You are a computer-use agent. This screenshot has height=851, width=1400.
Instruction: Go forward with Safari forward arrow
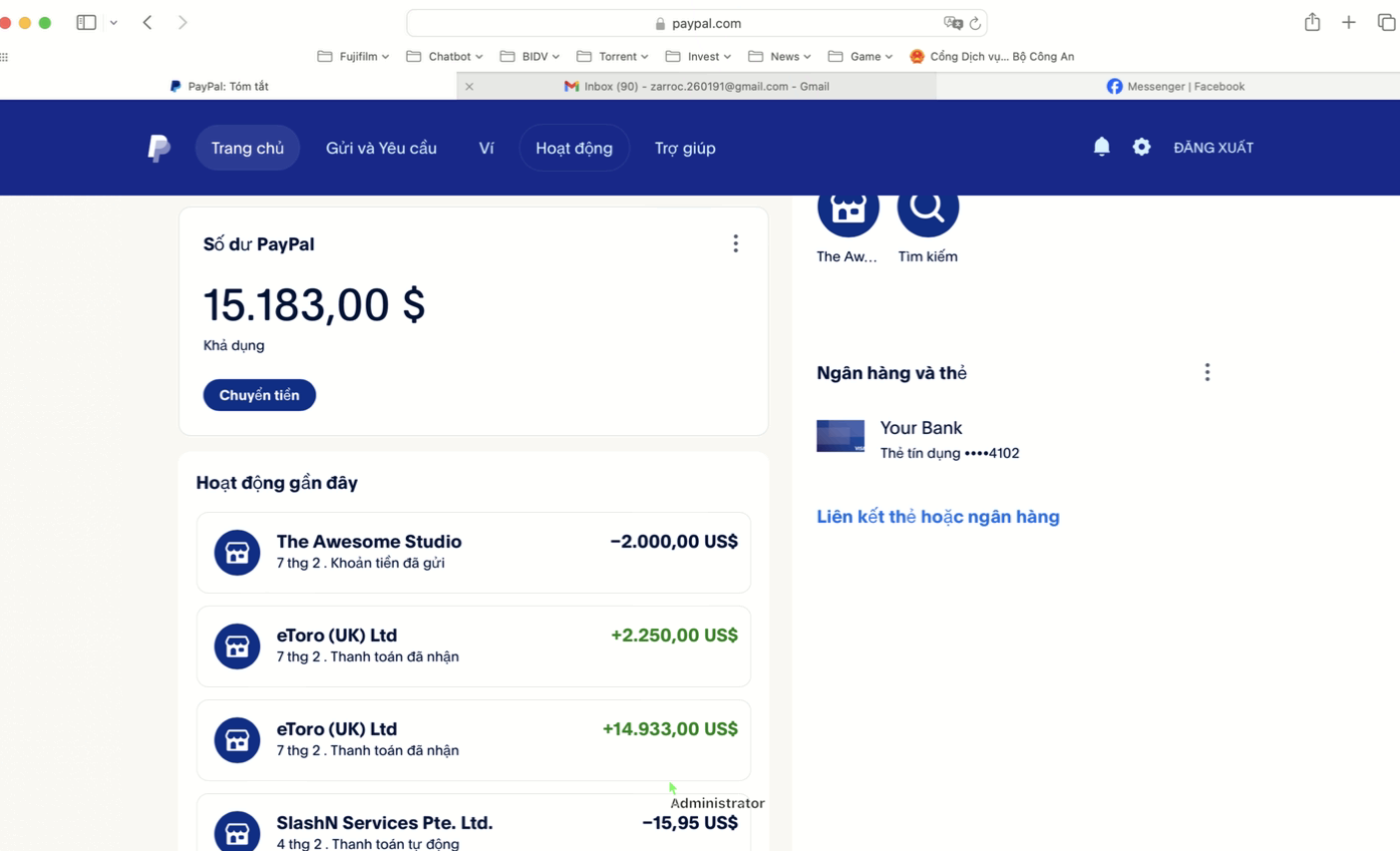coord(182,22)
